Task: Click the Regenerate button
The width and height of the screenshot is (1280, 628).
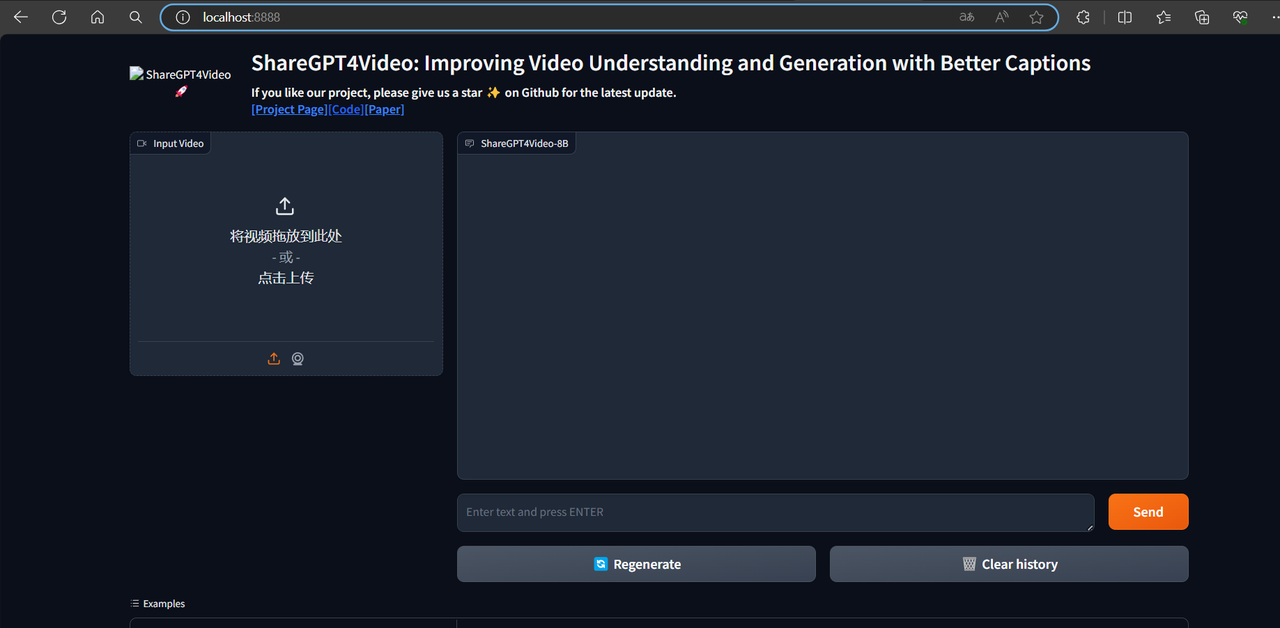Action: [x=636, y=564]
